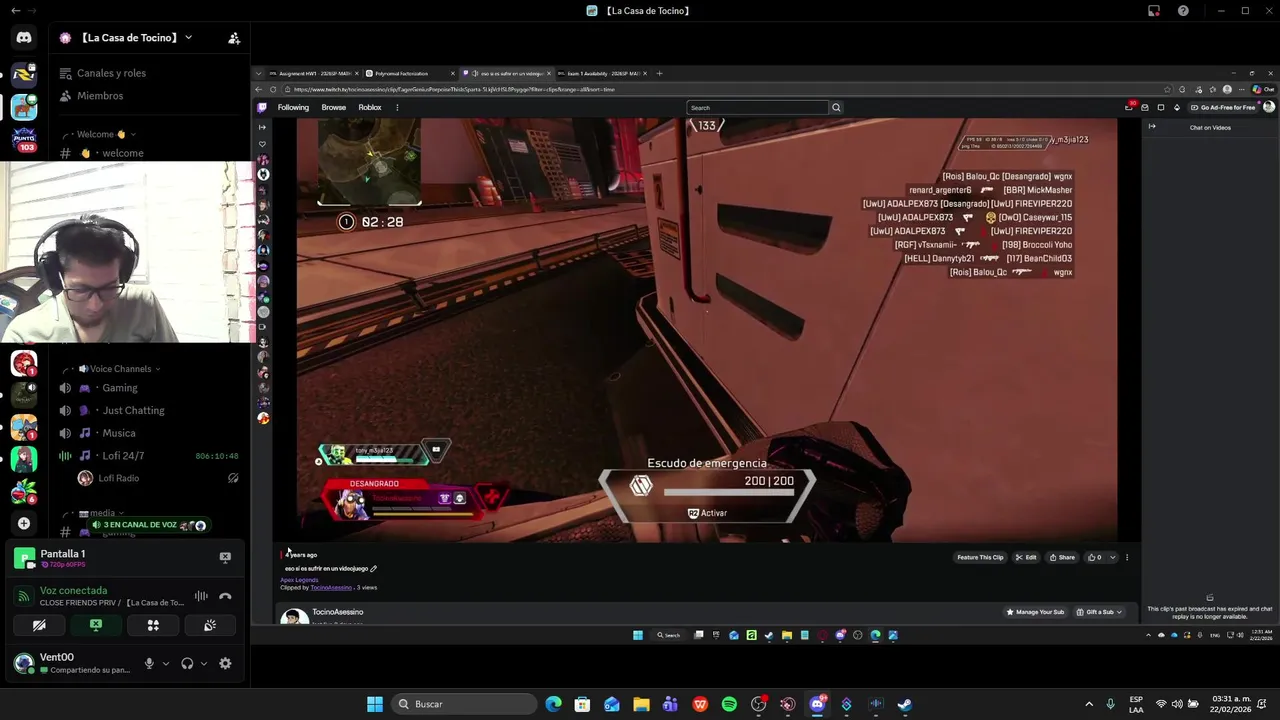Open the activities button in voice panel

point(153,625)
